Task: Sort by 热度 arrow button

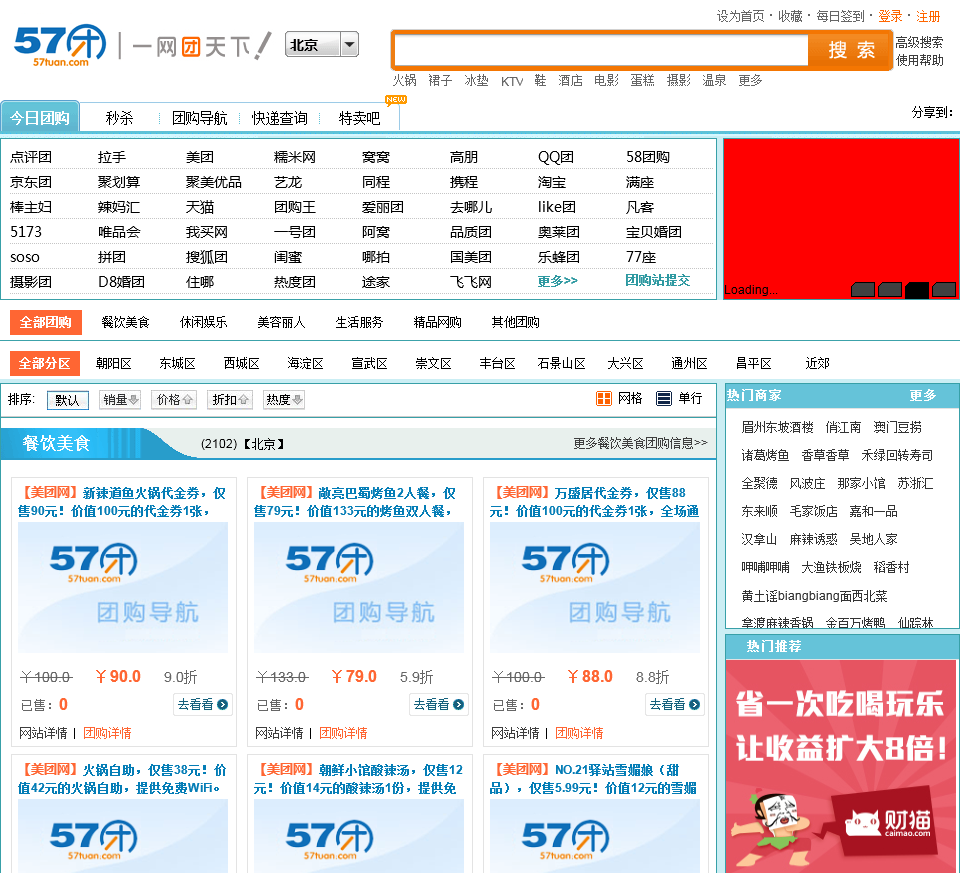Action: (x=284, y=400)
